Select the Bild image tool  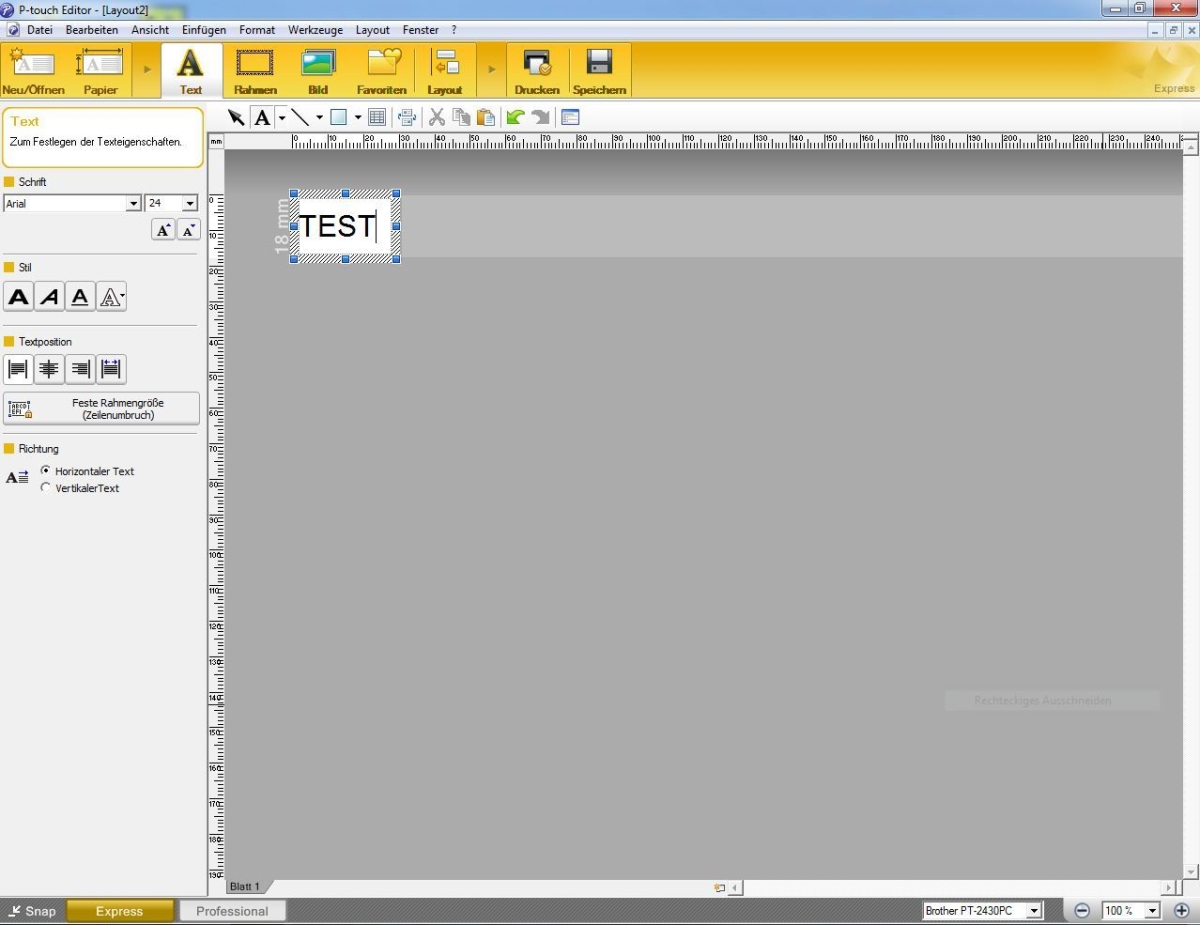click(x=318, y=64)
